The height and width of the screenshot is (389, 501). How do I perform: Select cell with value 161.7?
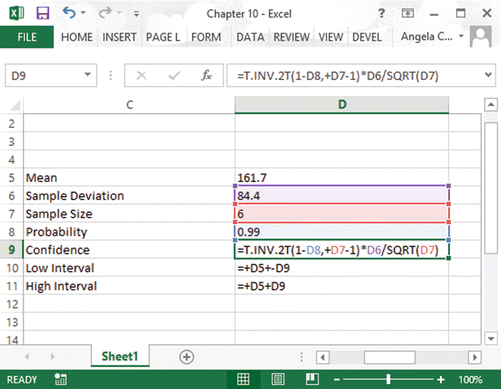click(342, 178)
